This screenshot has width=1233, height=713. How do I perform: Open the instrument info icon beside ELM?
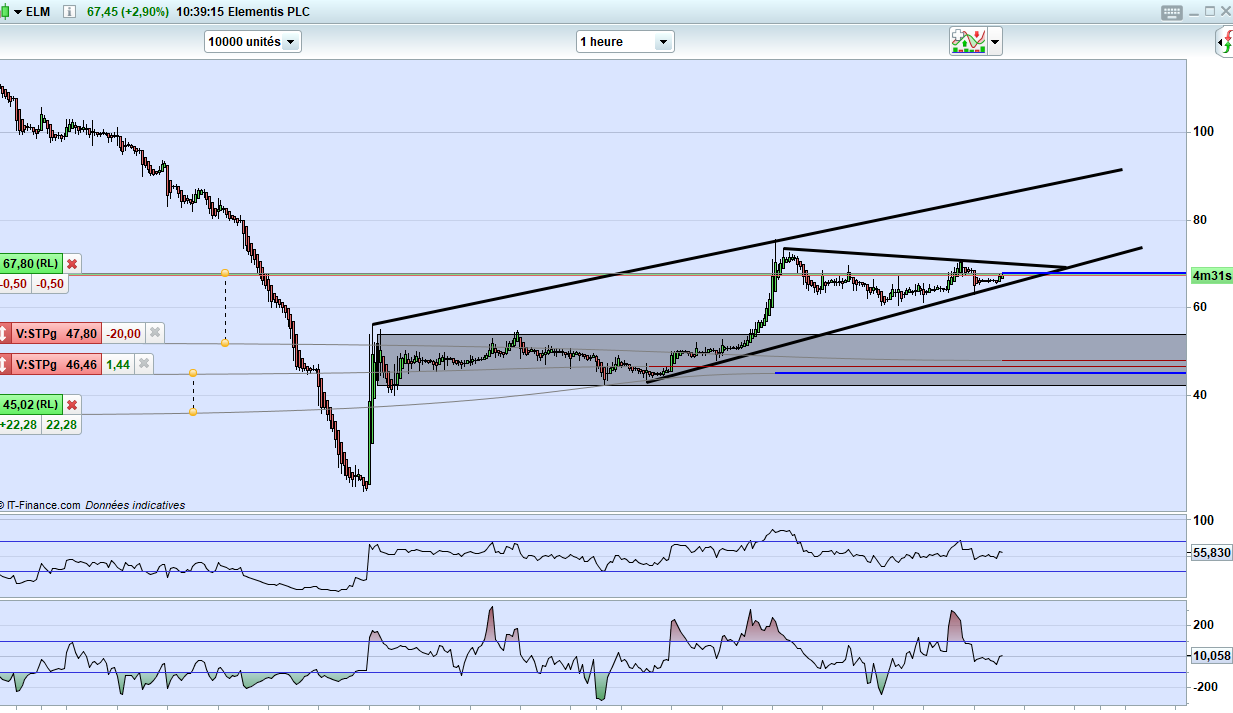68,12
